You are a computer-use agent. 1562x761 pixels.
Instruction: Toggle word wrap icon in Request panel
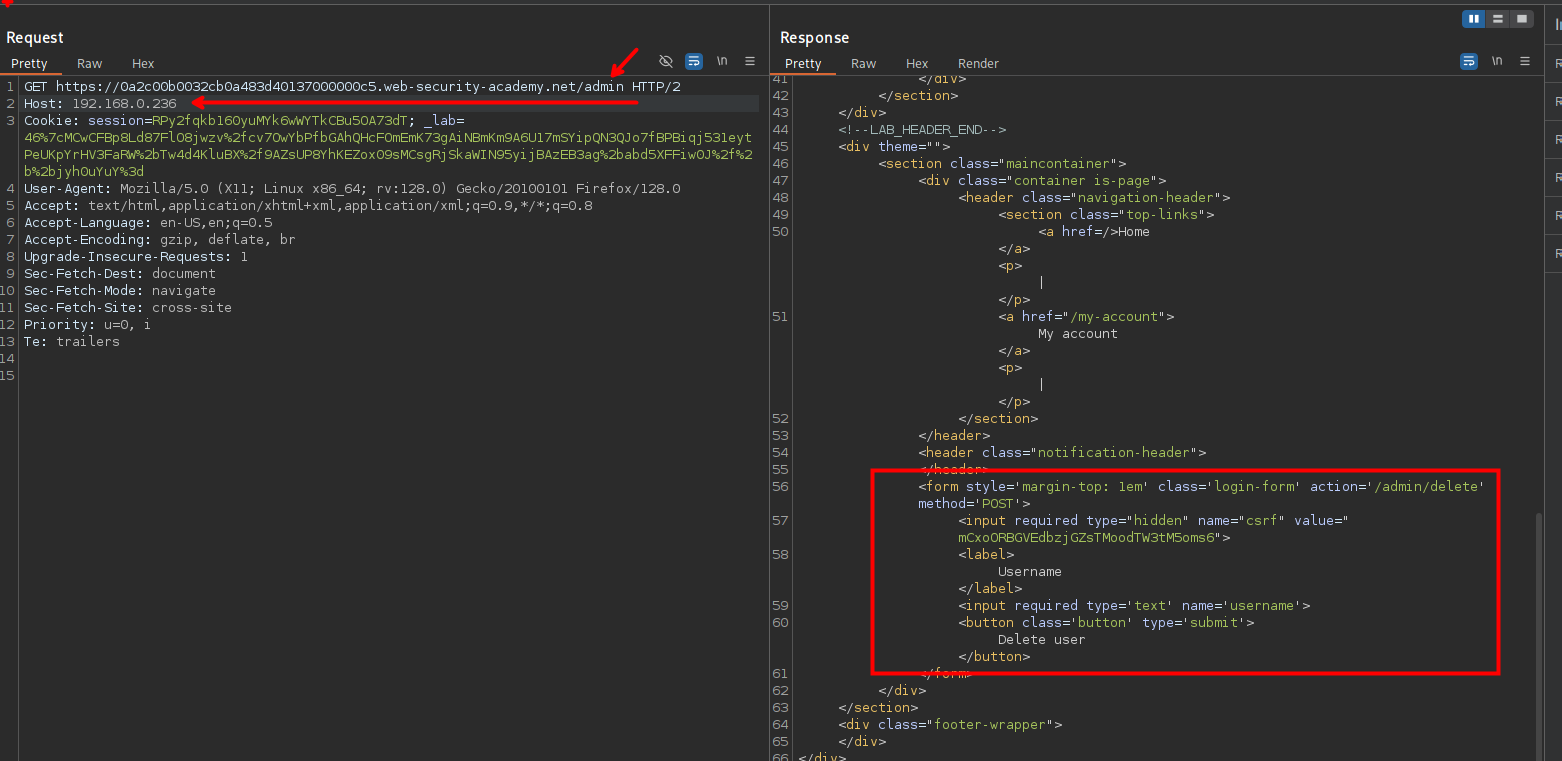click(694, 61)
